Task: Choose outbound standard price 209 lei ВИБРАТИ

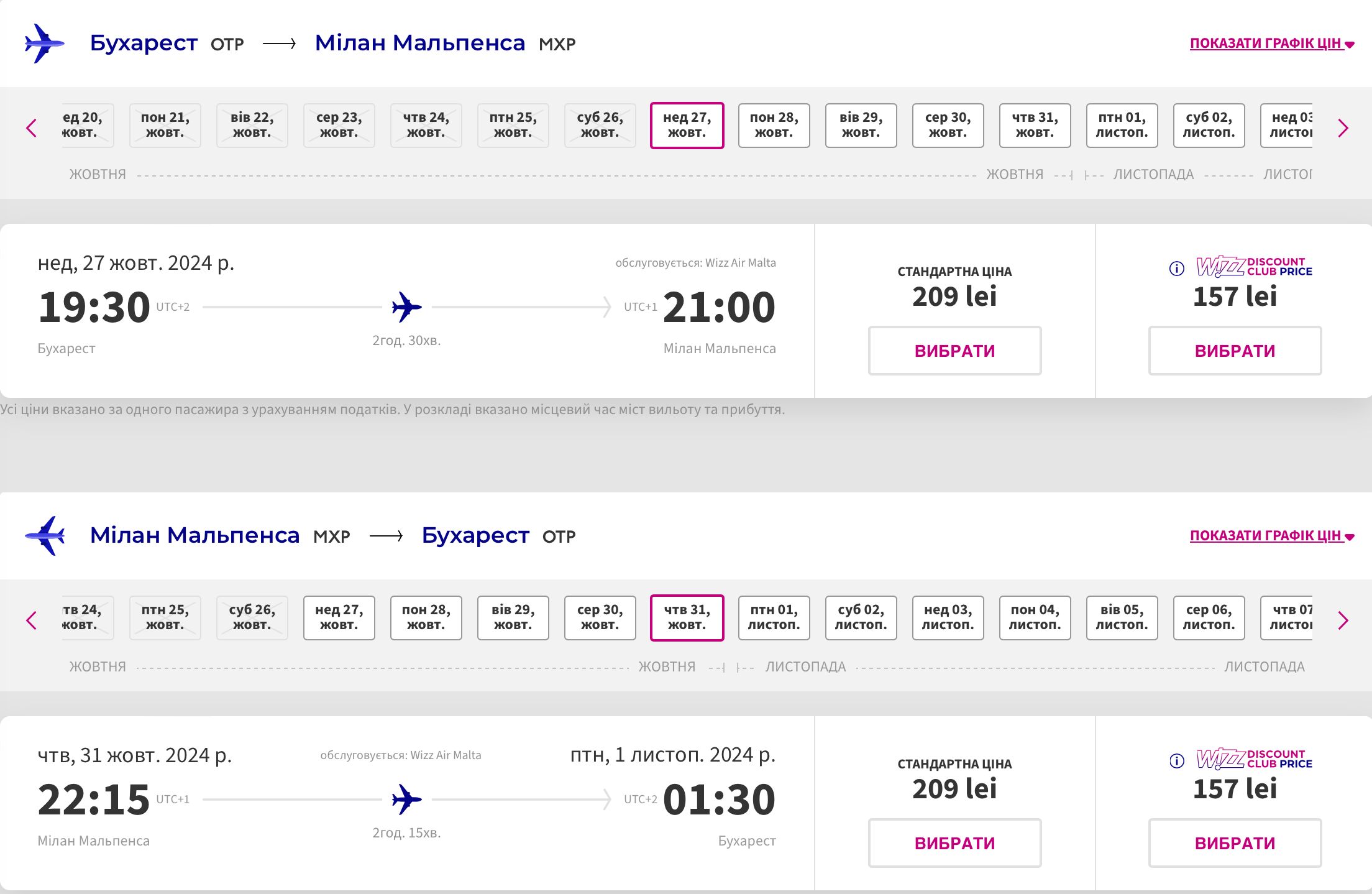Action: (954, 351)
